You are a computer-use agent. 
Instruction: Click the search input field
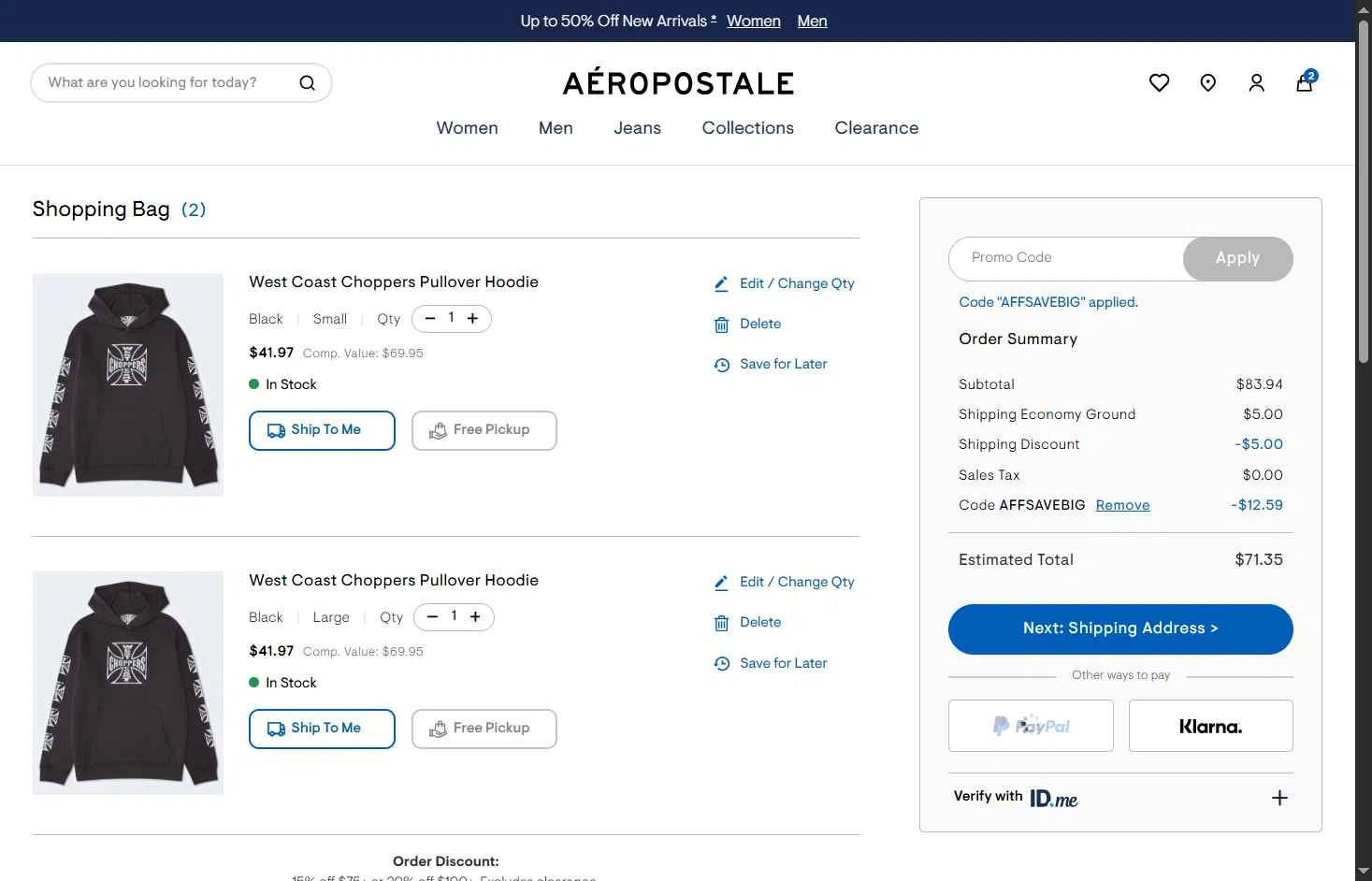166,82
